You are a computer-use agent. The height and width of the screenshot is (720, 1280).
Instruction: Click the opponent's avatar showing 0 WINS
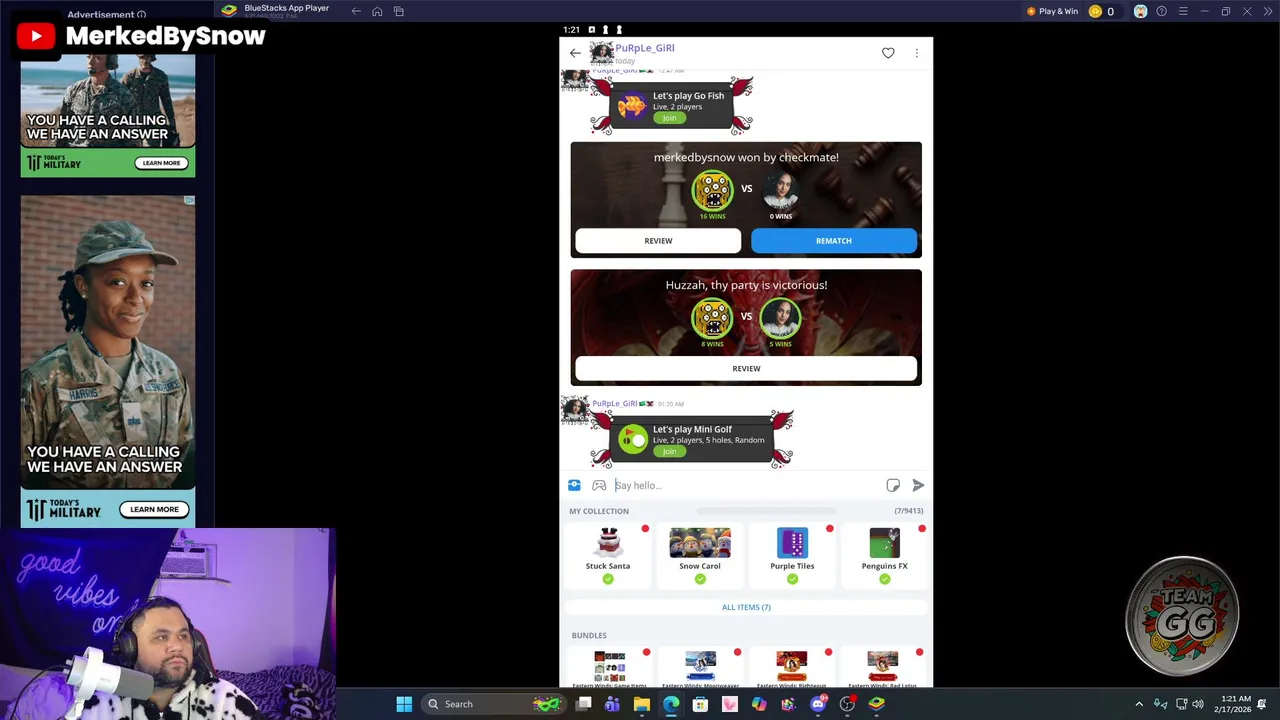point(780,190)
